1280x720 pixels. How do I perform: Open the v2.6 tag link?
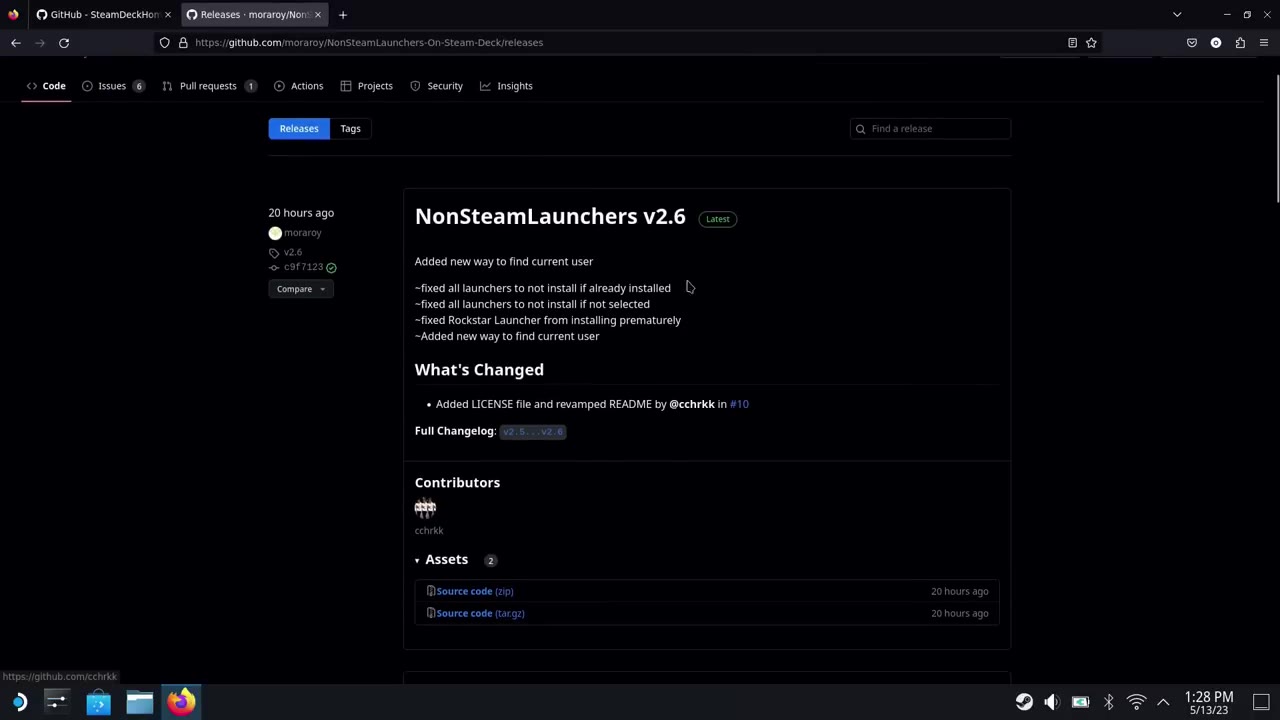click(293, 253)
